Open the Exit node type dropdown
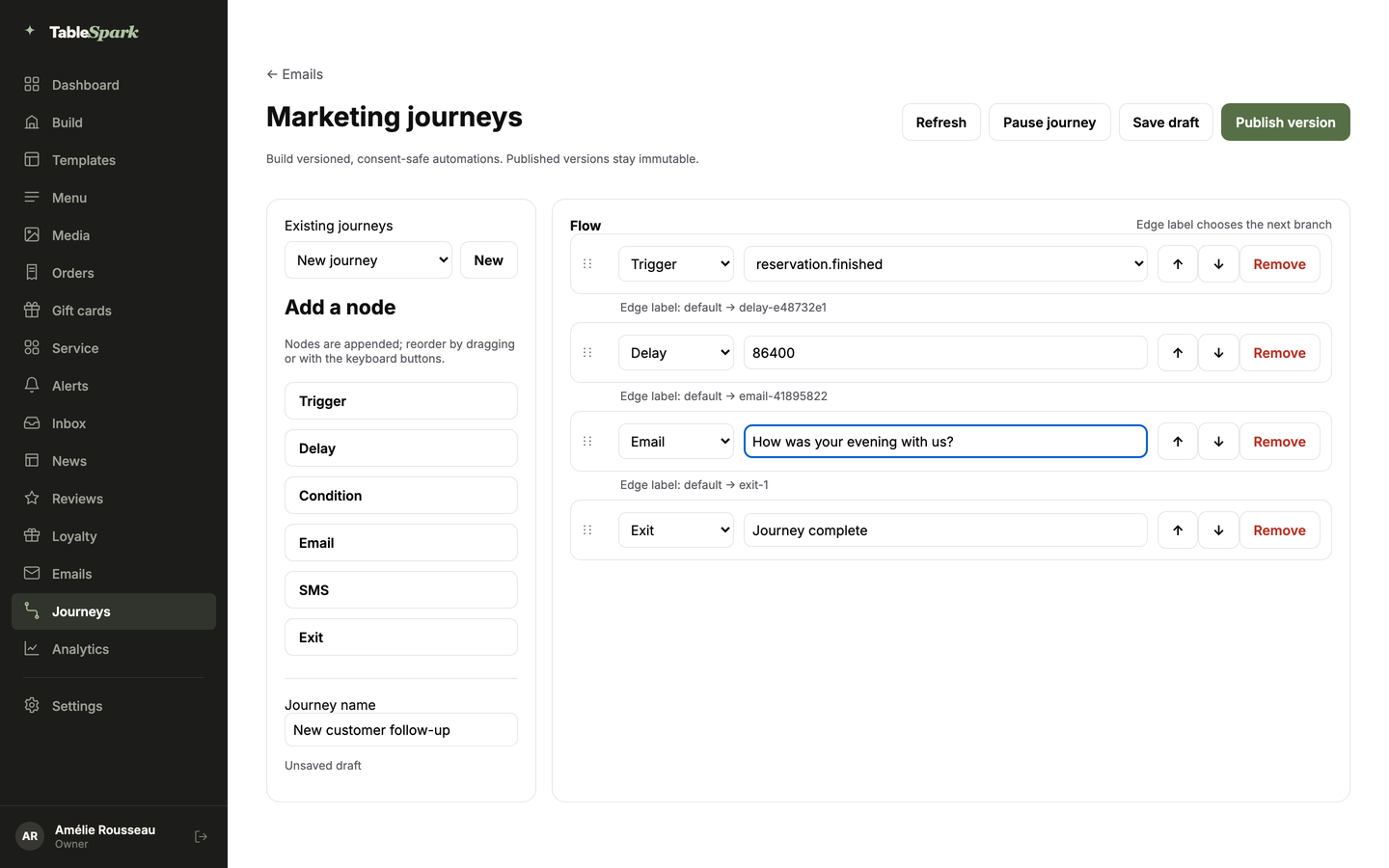This screenshot has width=1389, height=868. click(676, 530)
